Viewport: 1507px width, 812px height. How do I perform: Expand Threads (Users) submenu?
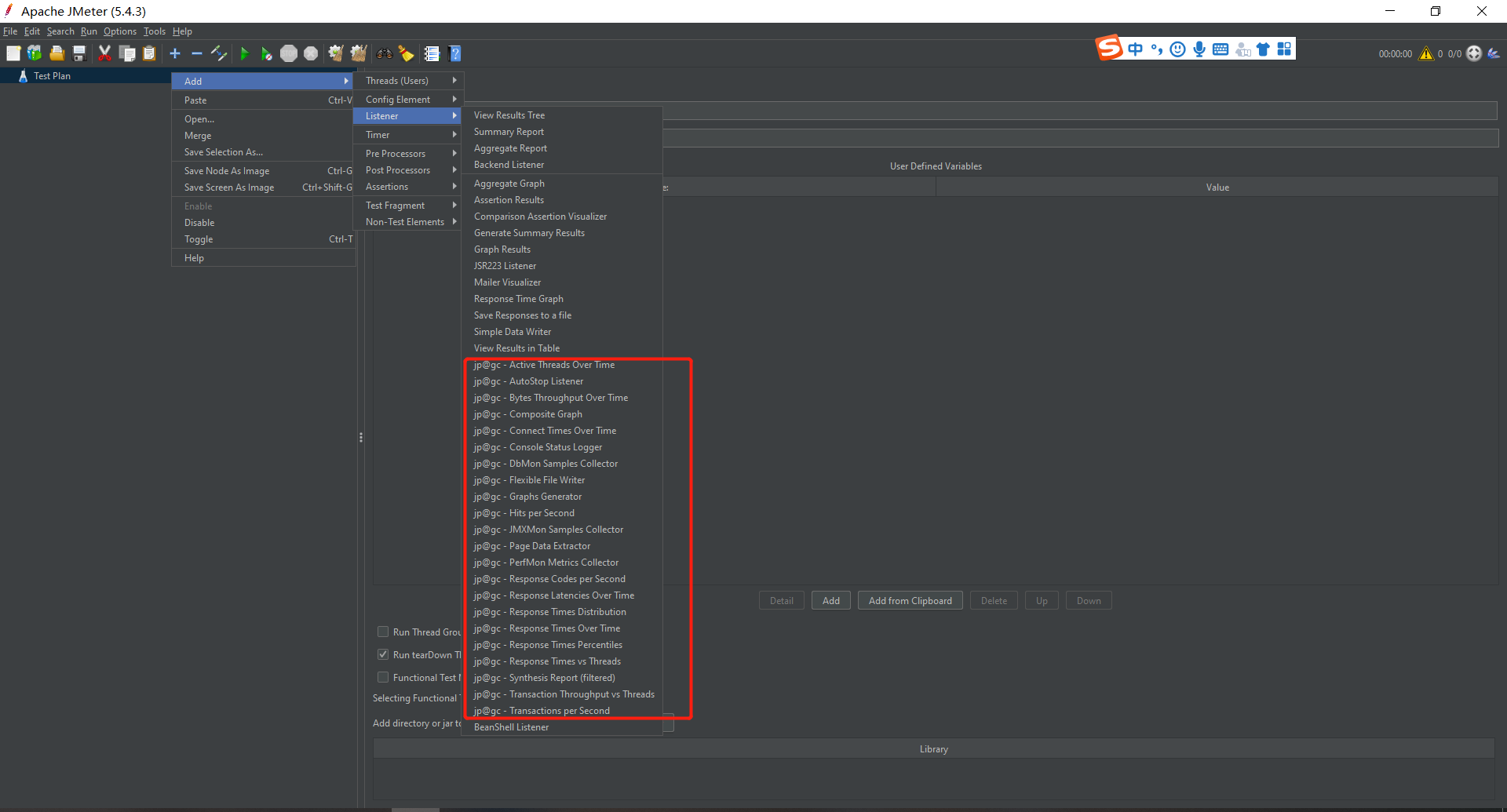tap(409, 81)
